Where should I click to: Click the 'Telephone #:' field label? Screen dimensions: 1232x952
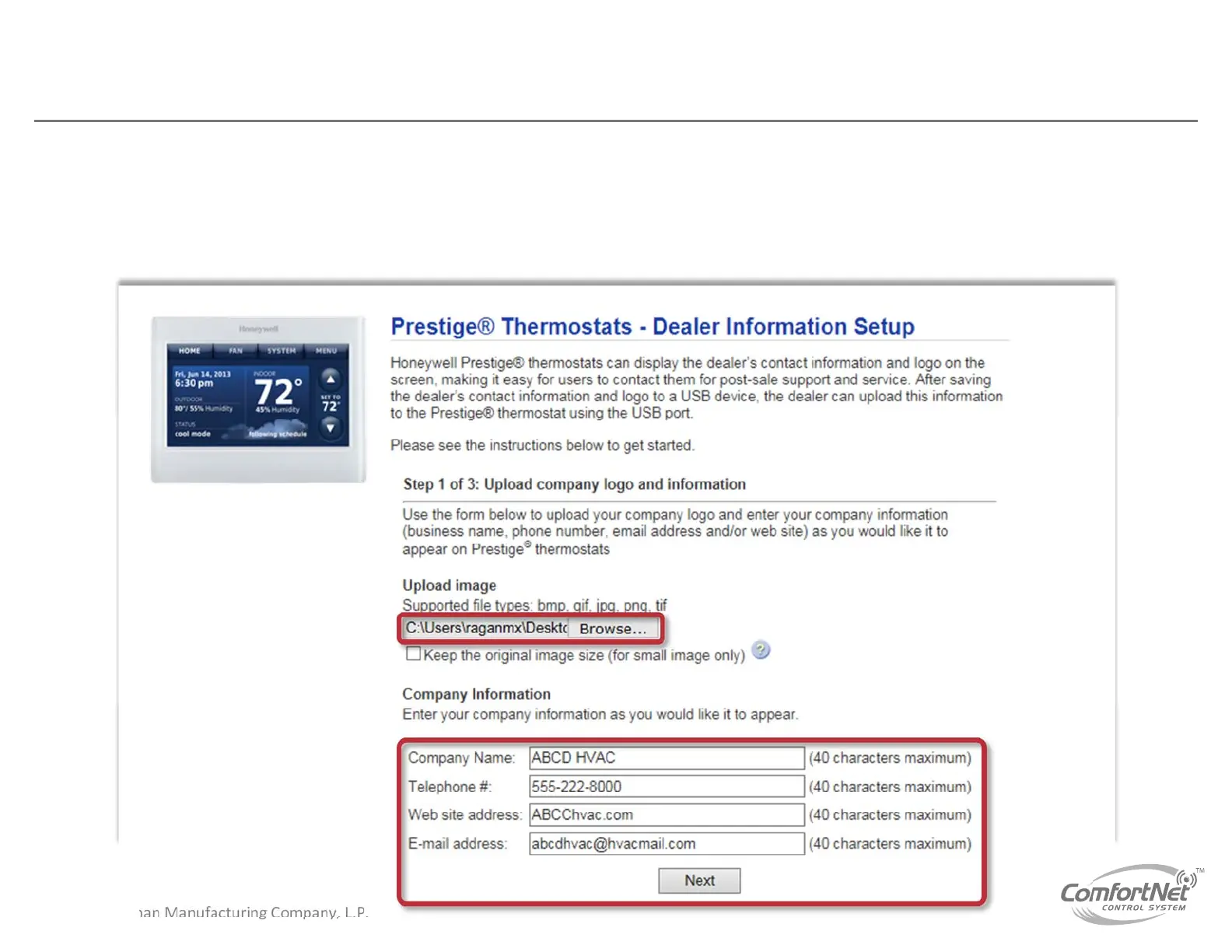tap(450, 787)
